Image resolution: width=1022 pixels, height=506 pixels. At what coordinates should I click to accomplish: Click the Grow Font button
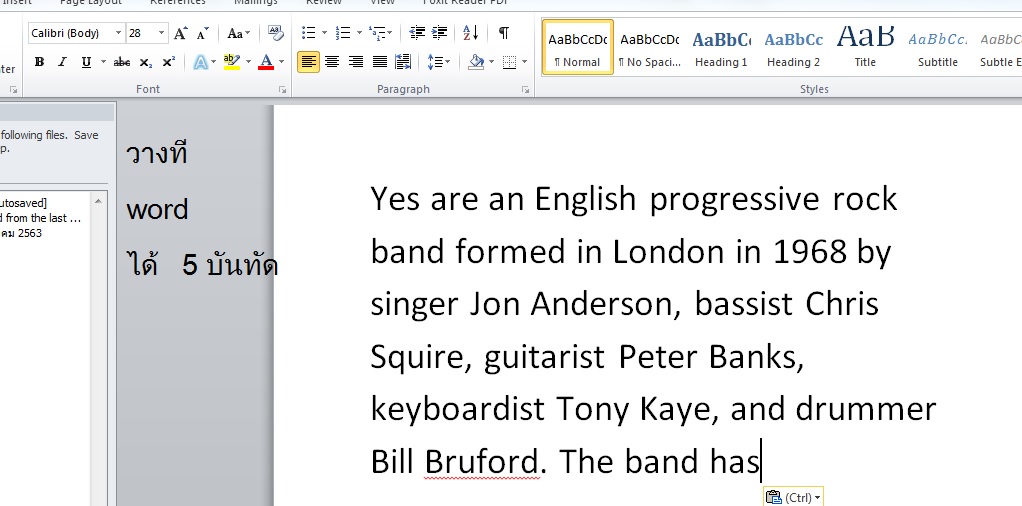click(x=181, y=33)
